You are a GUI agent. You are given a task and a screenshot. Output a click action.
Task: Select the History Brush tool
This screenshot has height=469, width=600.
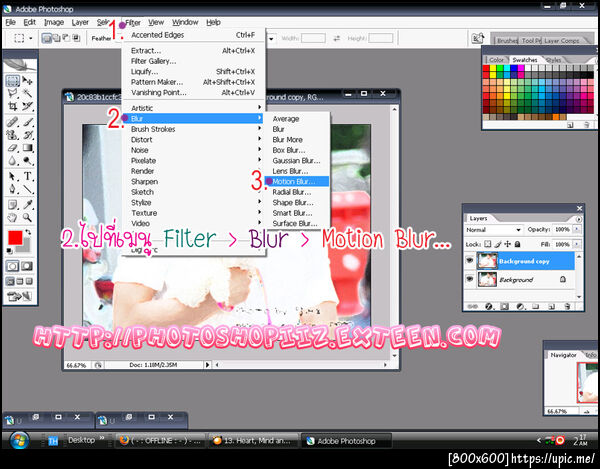[x=27, y=135]
